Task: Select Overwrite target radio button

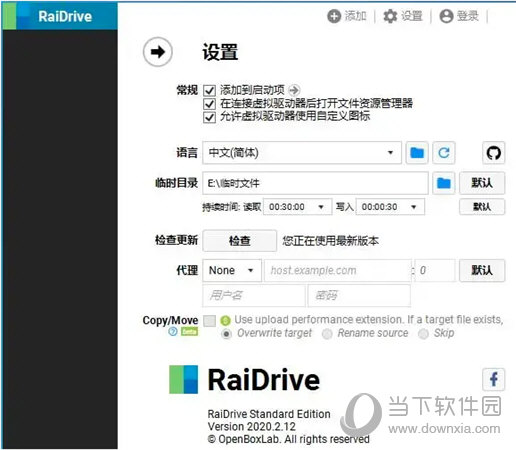Action: tap(226, 334)
